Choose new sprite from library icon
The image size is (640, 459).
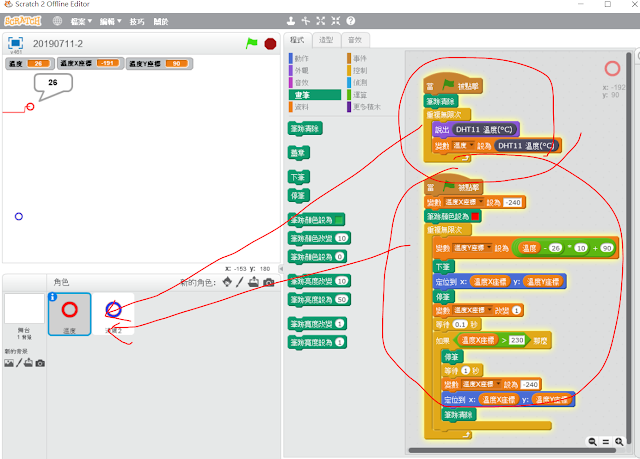tap(227, 282)
